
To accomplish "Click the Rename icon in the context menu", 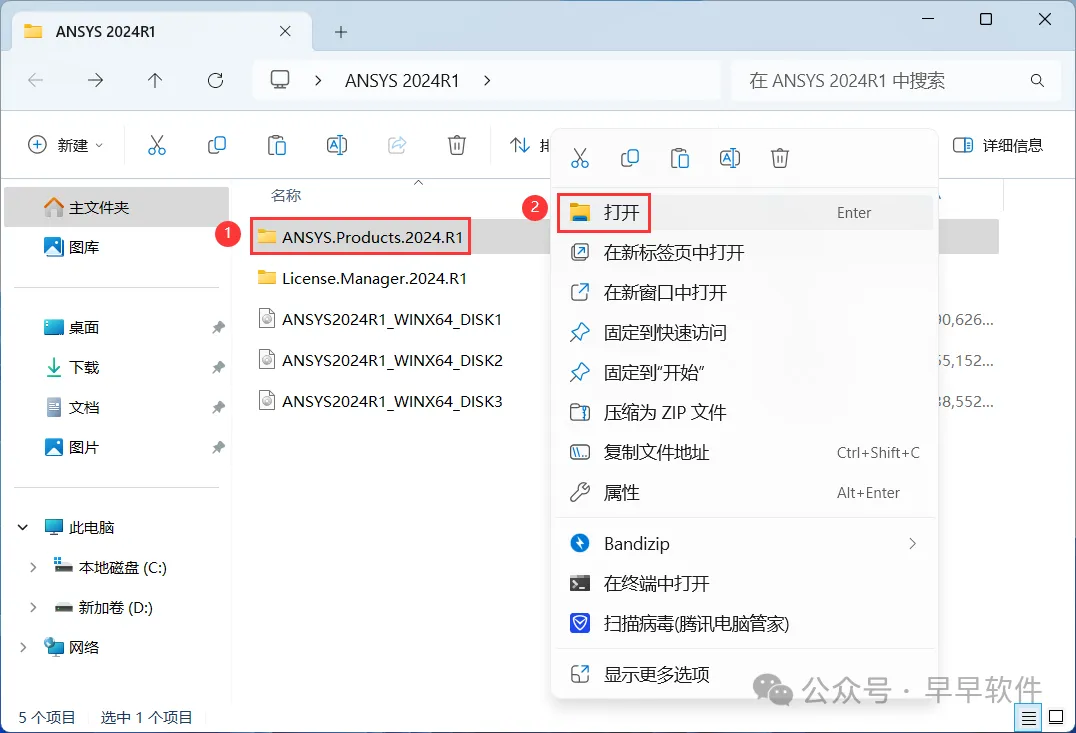I will click(729, 159).
